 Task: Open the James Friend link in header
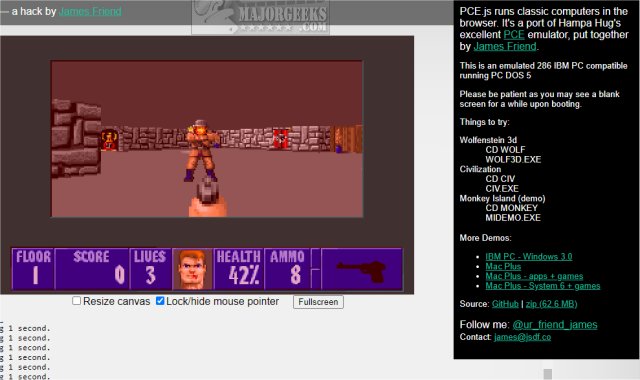(x=90, y=11)
